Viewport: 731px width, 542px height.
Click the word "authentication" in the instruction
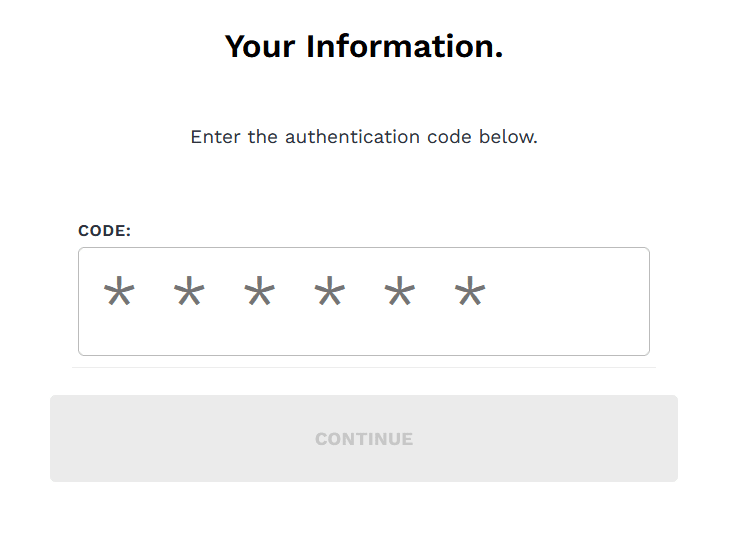point(352,137)
